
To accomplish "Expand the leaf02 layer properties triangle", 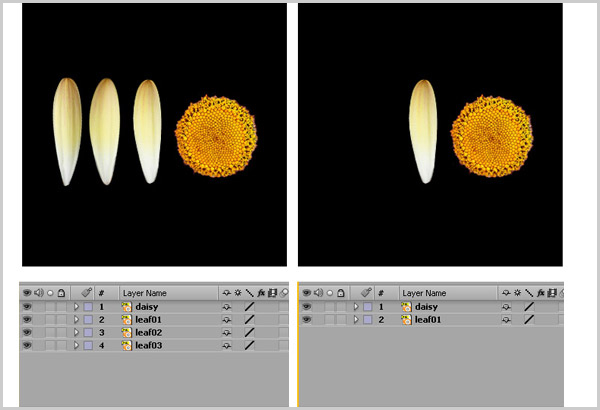I will coord(76,332).
